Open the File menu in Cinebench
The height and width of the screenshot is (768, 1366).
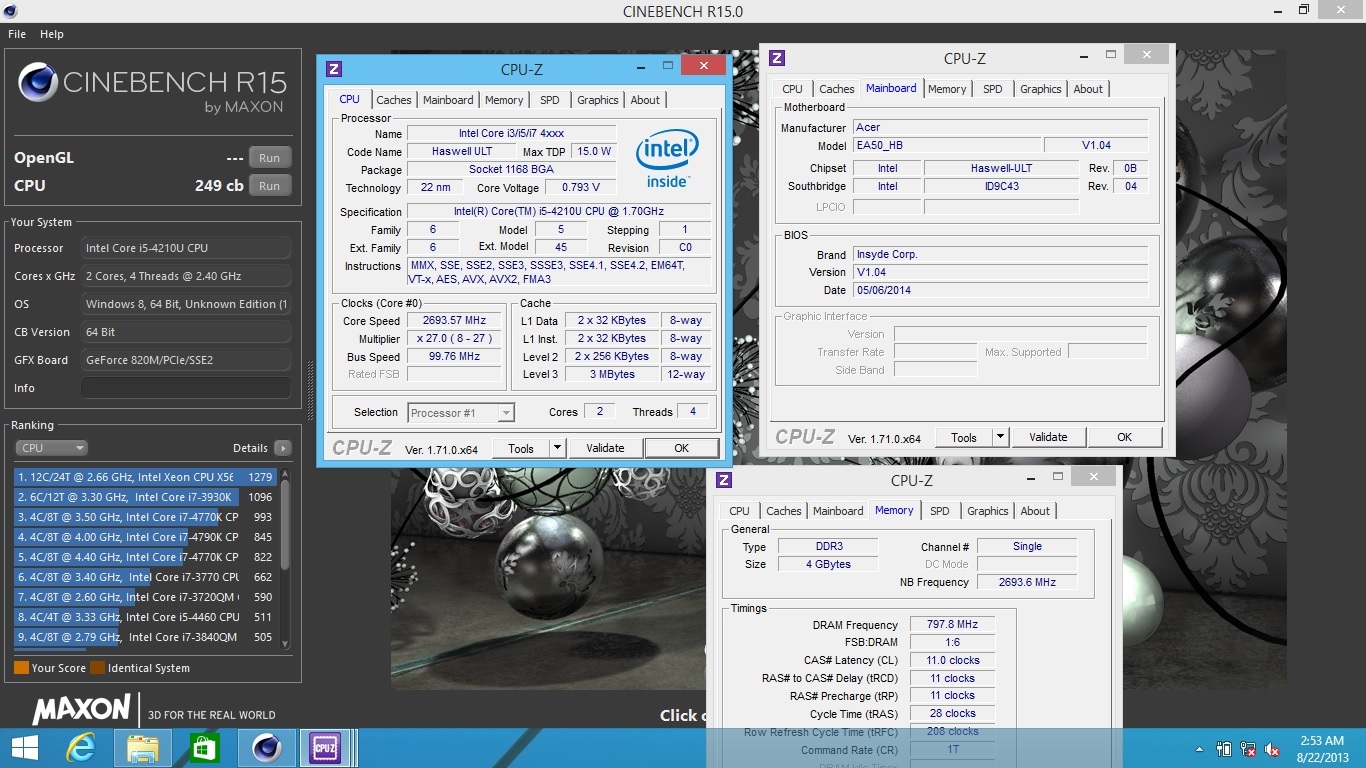pyautogui.click(x=17, y=34)
